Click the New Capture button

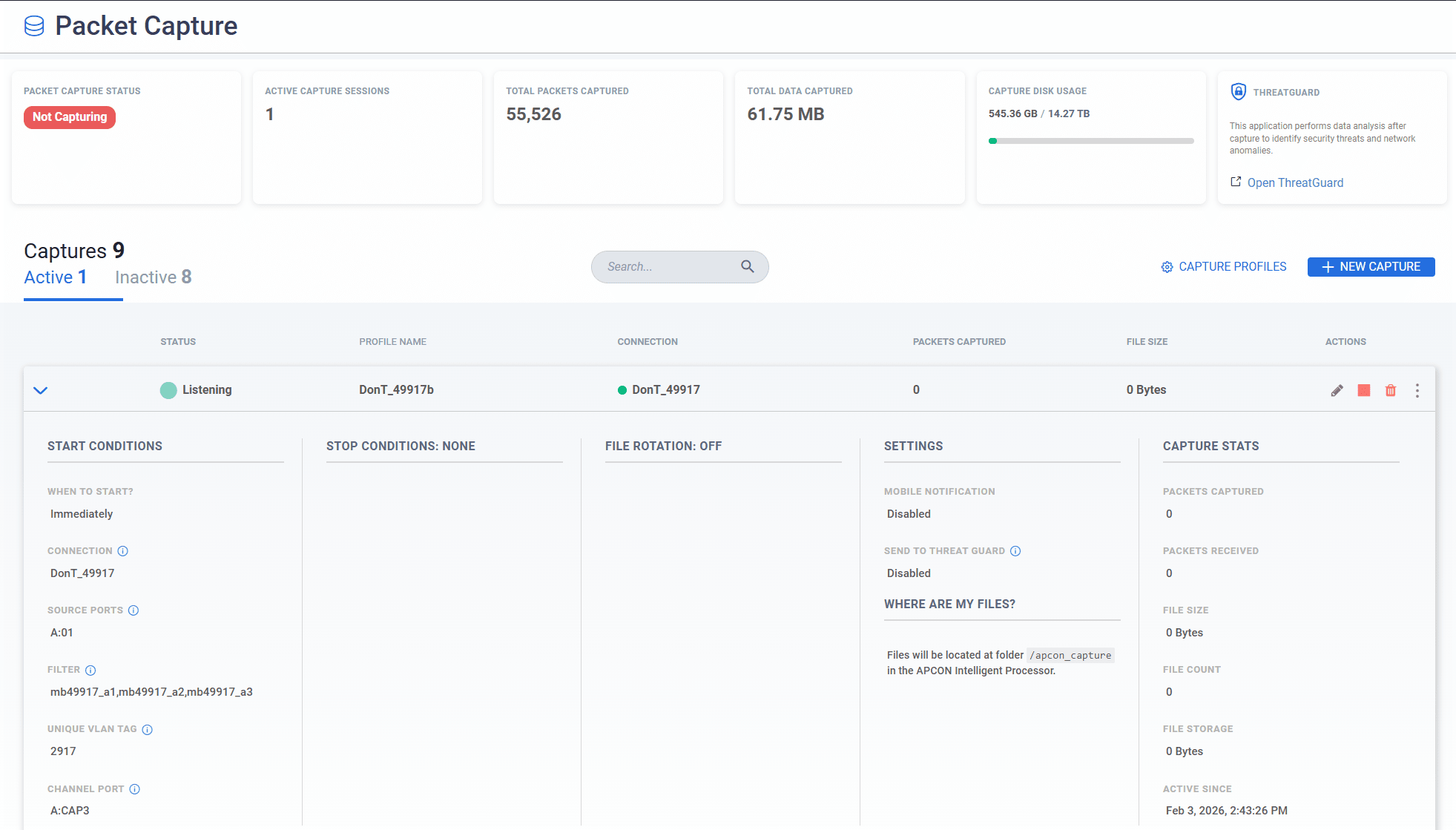pyautogui.click(x=1371, y=266)
